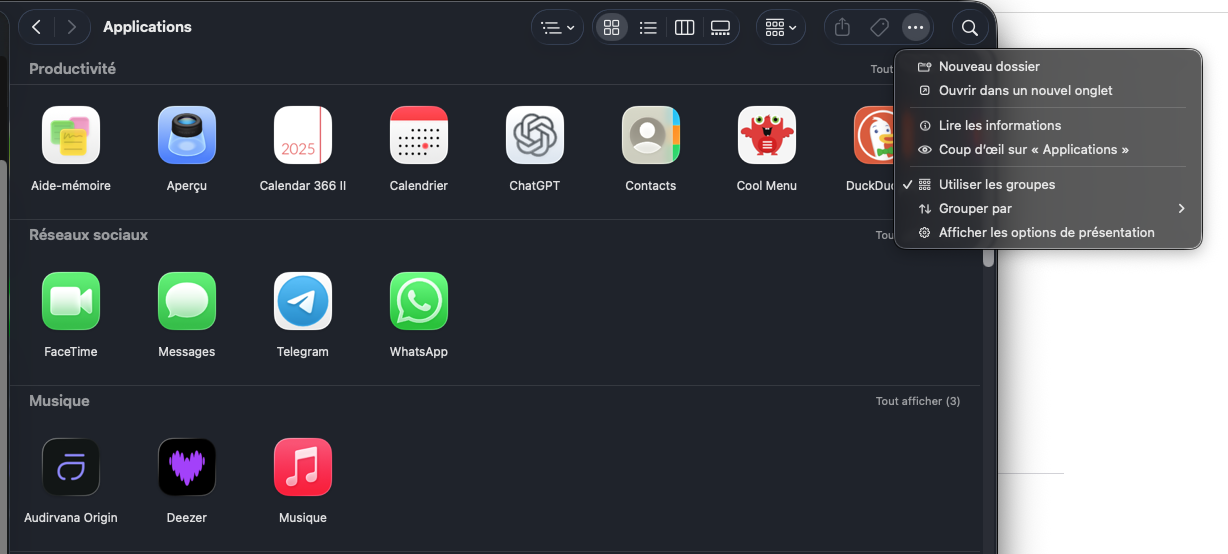
Task: Click the WhatsApp label text
Action: pos(419,352)
